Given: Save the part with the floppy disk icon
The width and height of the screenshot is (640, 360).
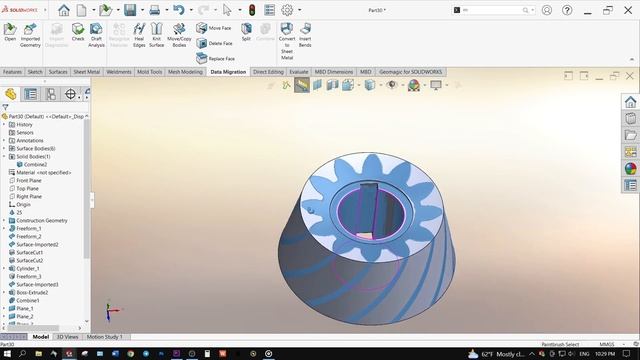Looking at the screenshot, I should [130, 10].
